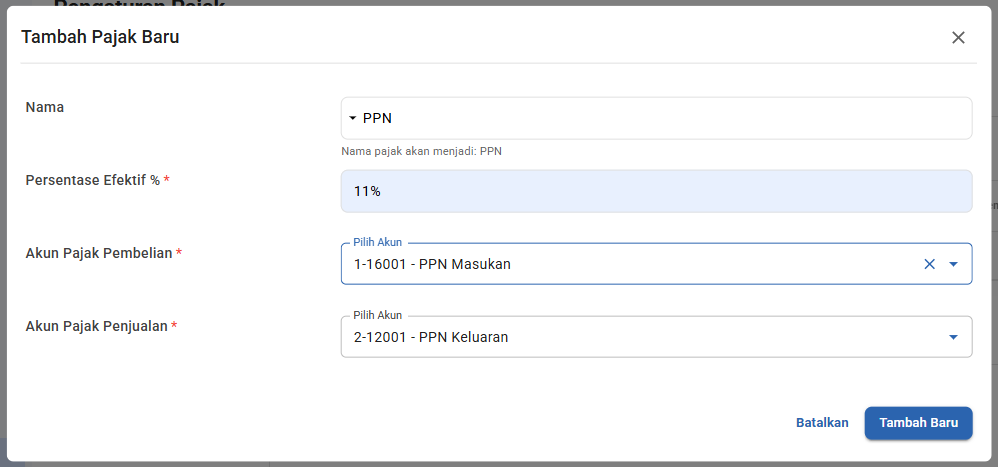The height and width of the screenshot is (467, 998).
Task: Click the Akun Pajak Pembelian label
Action: 99,253
